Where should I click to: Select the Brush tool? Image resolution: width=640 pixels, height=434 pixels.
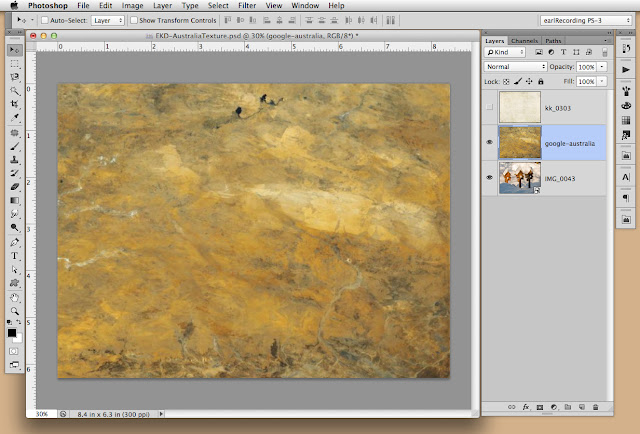coord(15,146)
